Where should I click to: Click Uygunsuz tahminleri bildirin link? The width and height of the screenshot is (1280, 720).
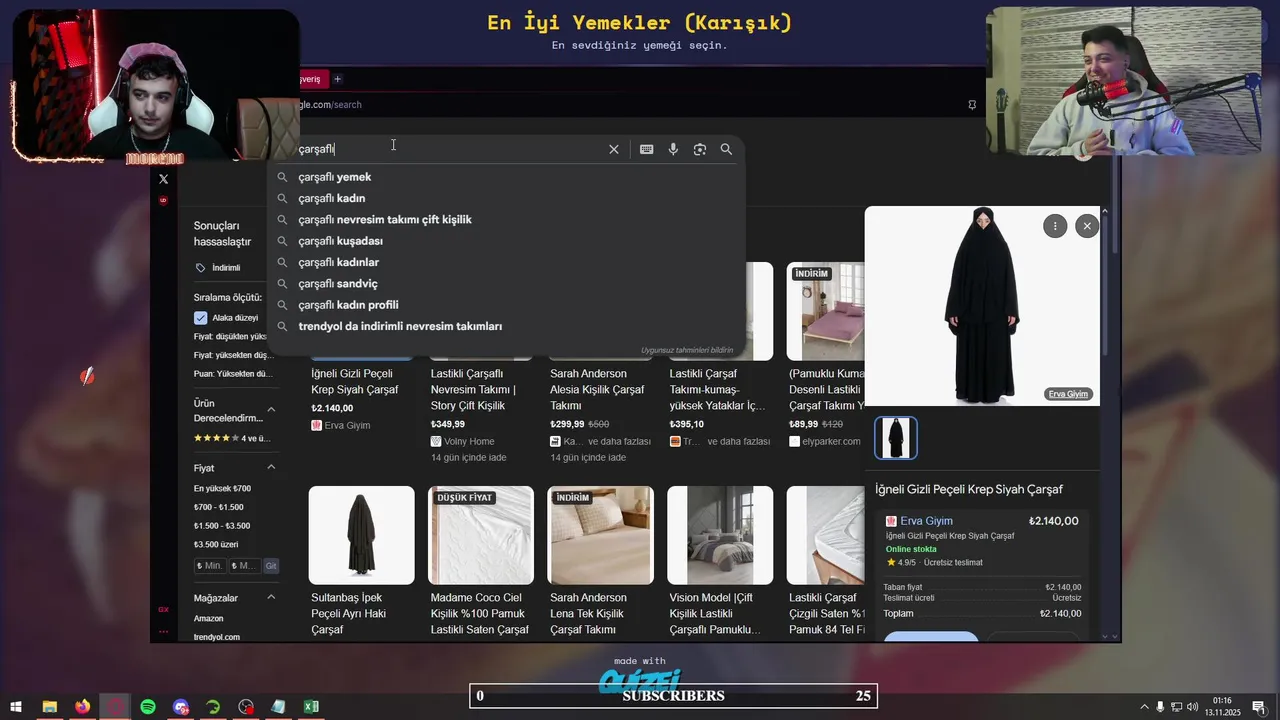coord(687,350)
